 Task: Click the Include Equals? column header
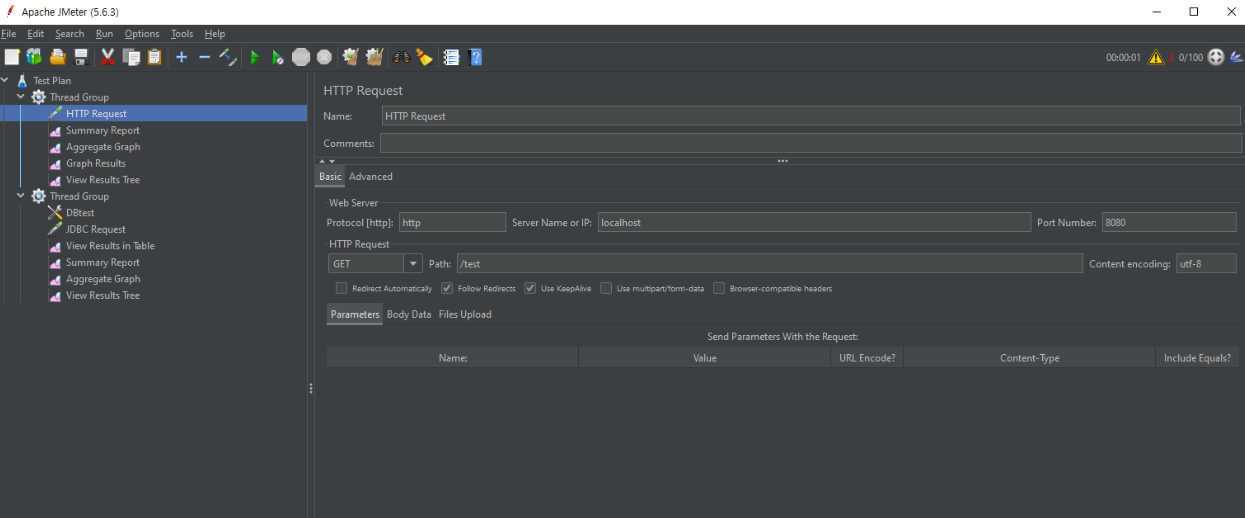[1197, 358]
